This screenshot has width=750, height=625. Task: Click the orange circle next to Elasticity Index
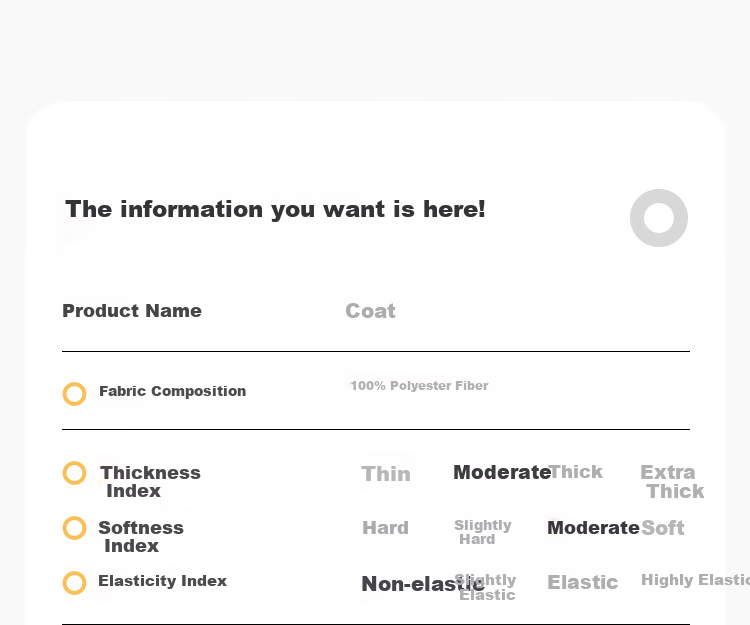(75, 583)
